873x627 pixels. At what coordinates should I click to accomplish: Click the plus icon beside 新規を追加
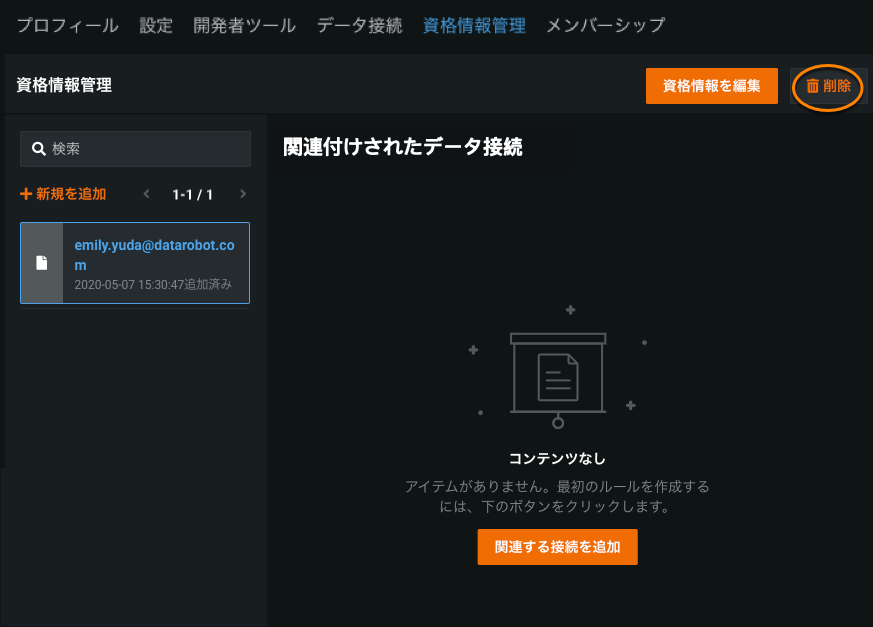tap(26, 194)
